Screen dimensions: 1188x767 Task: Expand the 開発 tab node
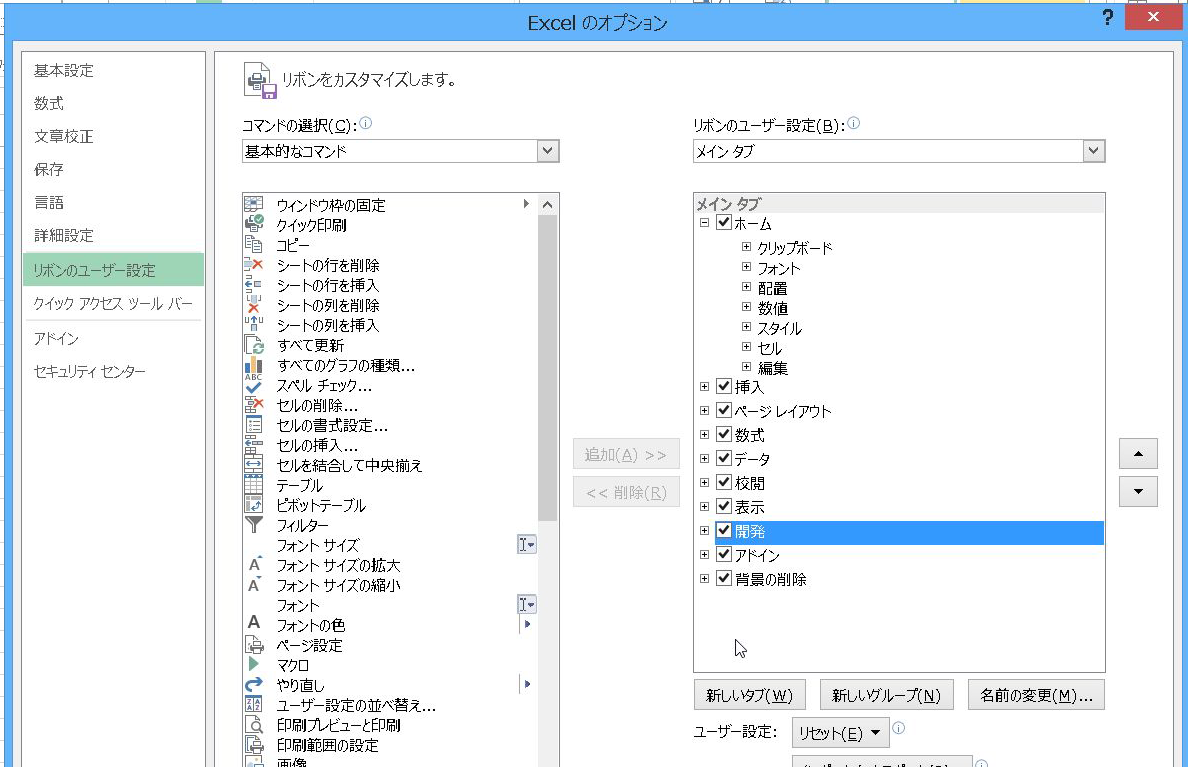point(705,531)
